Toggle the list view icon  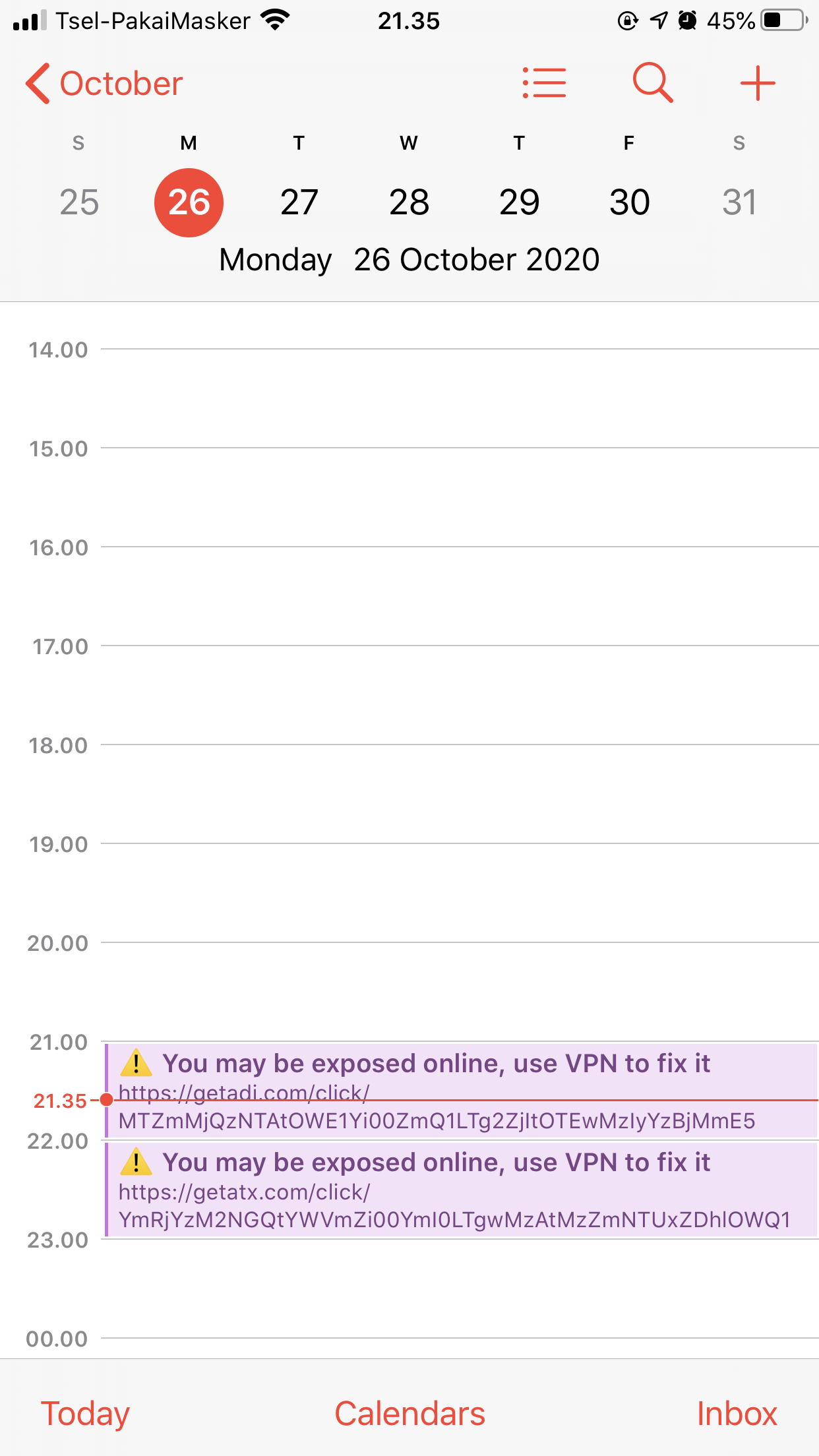544,83
